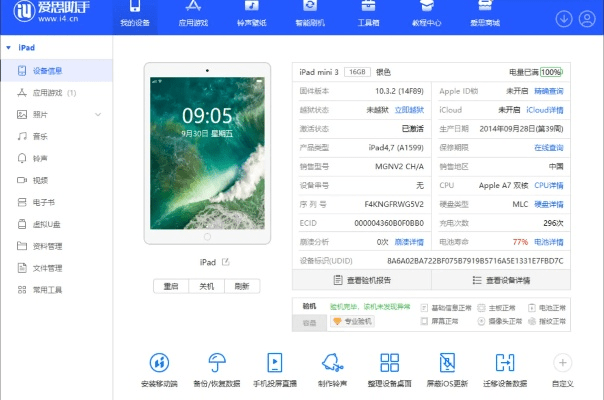
Task: Open 资料管理 folder item
Action: click(57, 246)
